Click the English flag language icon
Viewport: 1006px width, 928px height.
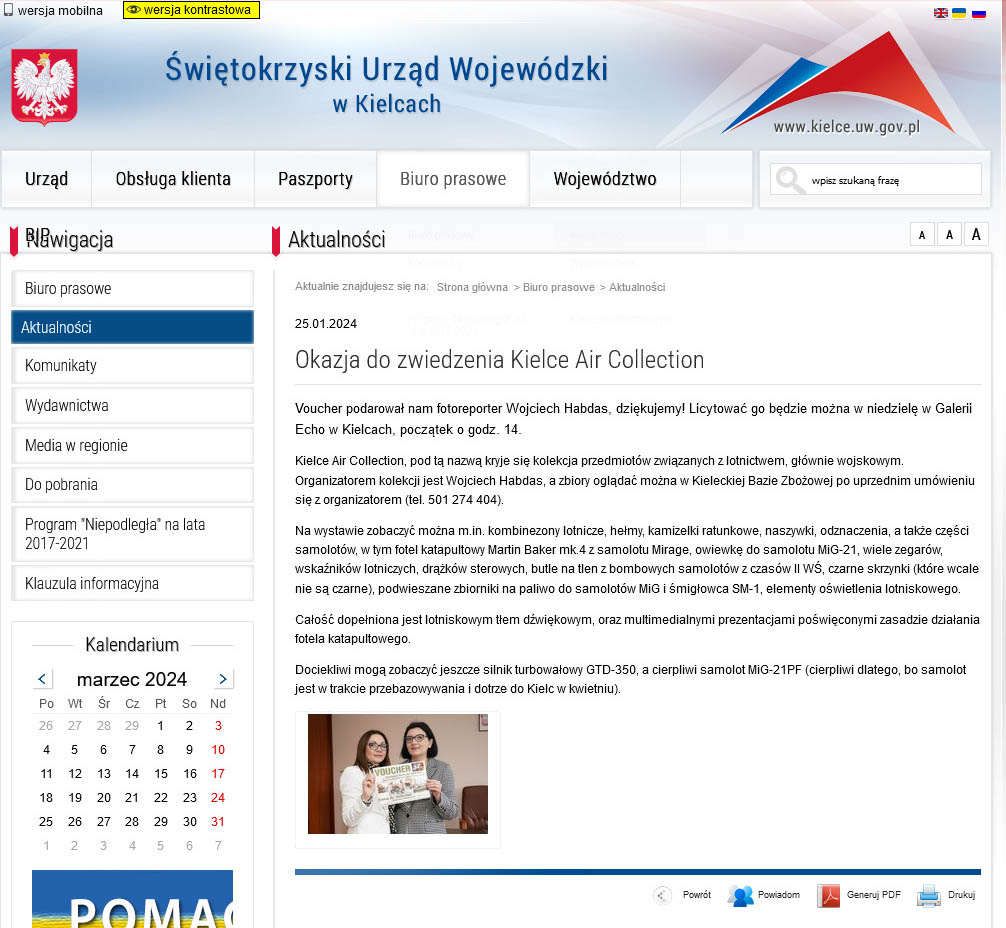pyautogui.click(x=941, y=13)
